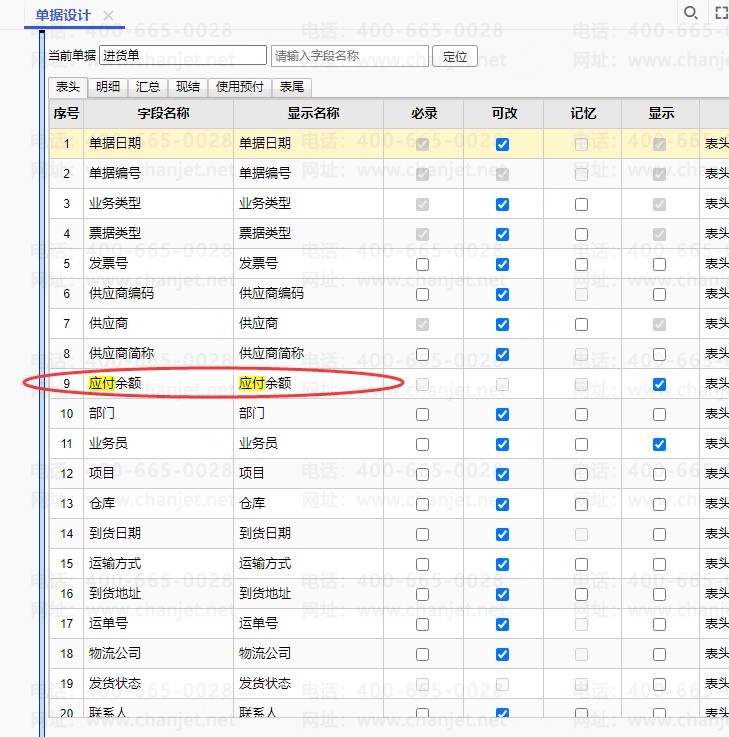Switch to the 表尾 tab

291,87
